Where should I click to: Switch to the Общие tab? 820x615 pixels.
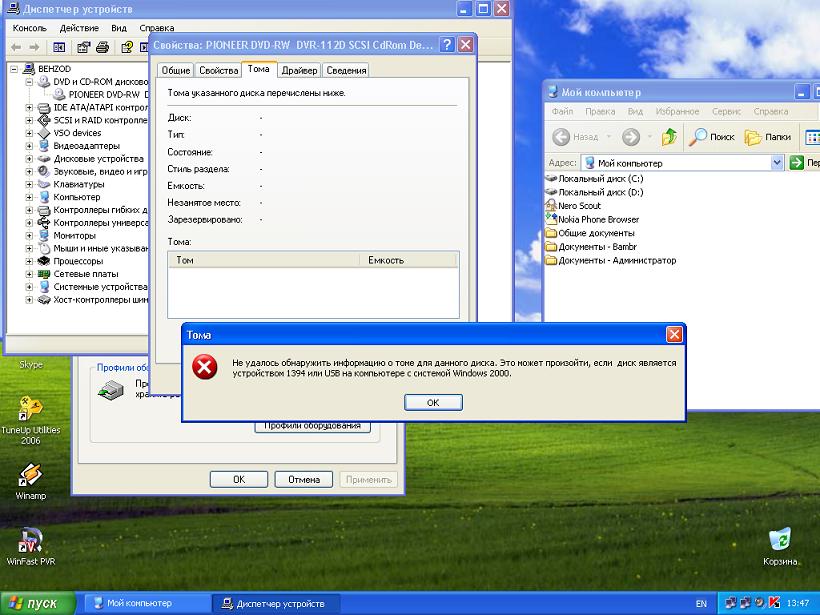(176, 71)
